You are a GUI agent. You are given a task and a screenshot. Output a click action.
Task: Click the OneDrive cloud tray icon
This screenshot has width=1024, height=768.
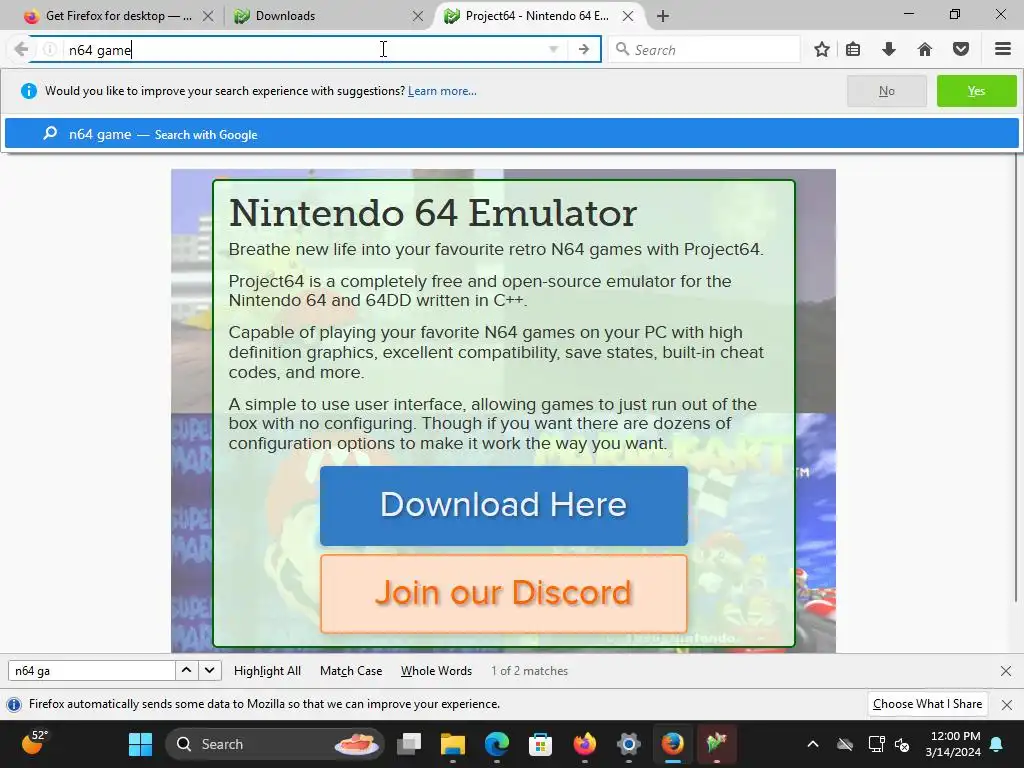click(845, 744)
